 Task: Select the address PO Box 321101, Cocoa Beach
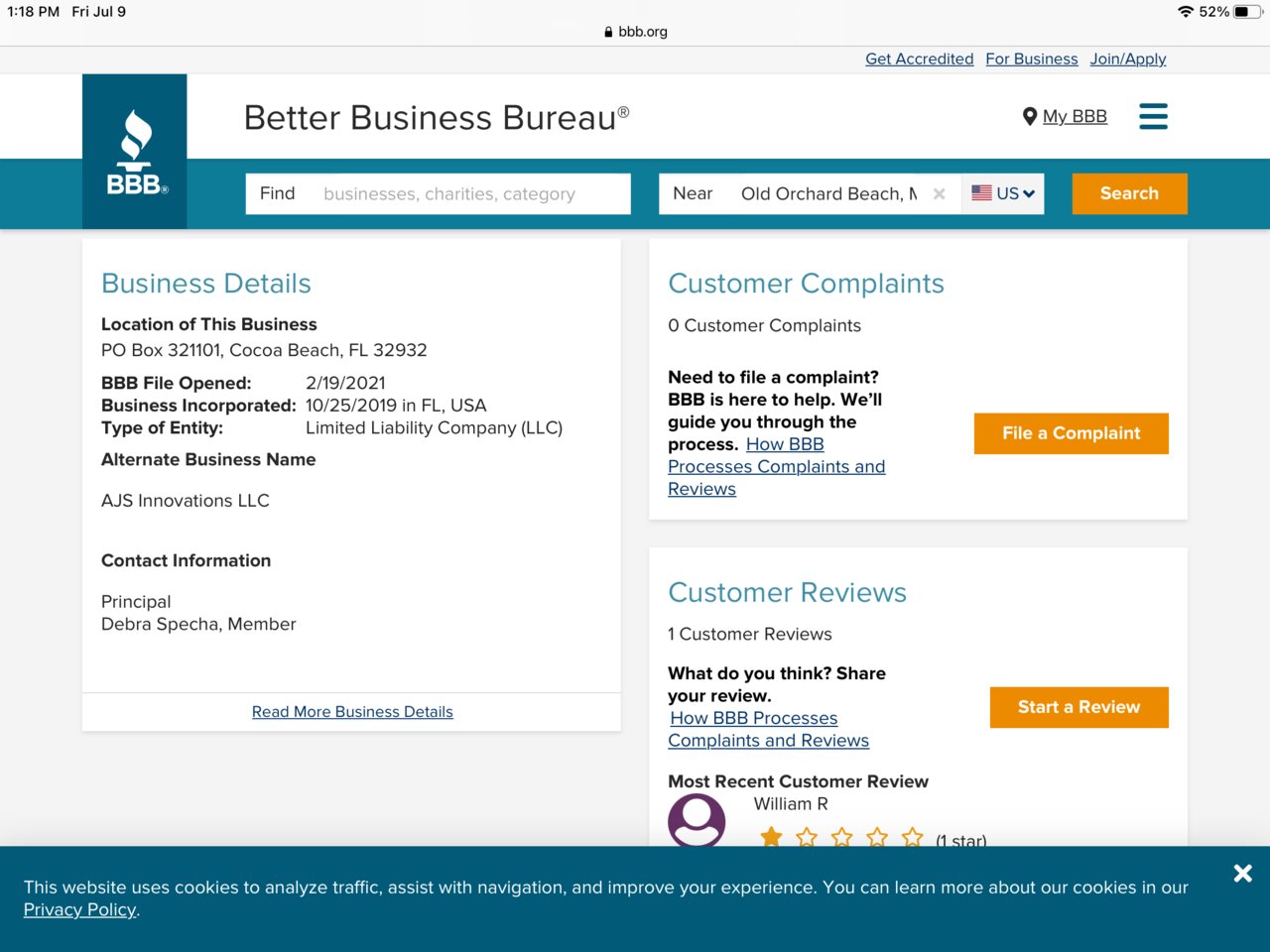tap(264, 350)
